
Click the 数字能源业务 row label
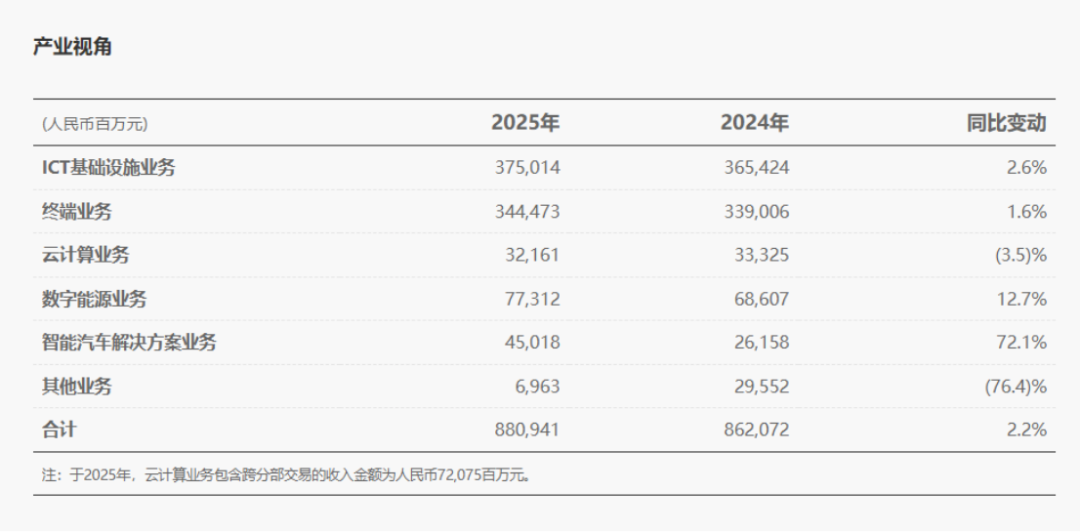coord(94,299)
